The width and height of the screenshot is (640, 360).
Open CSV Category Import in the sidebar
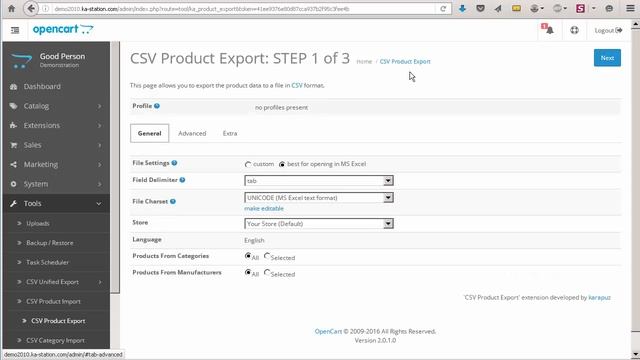pyautogui.click(x=56, y=340)
